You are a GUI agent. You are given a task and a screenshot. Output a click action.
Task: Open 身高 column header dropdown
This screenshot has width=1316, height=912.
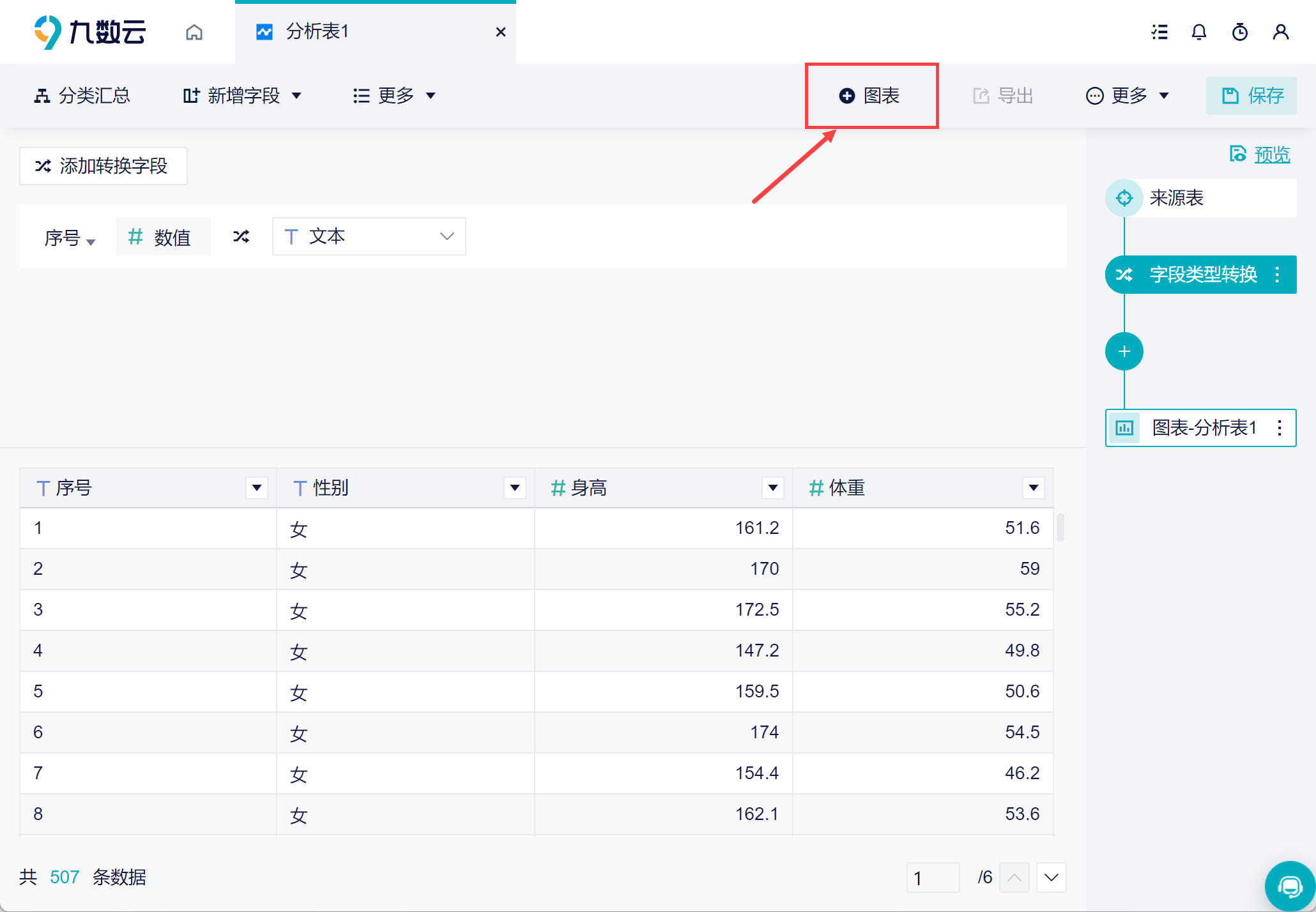point(772,488)
